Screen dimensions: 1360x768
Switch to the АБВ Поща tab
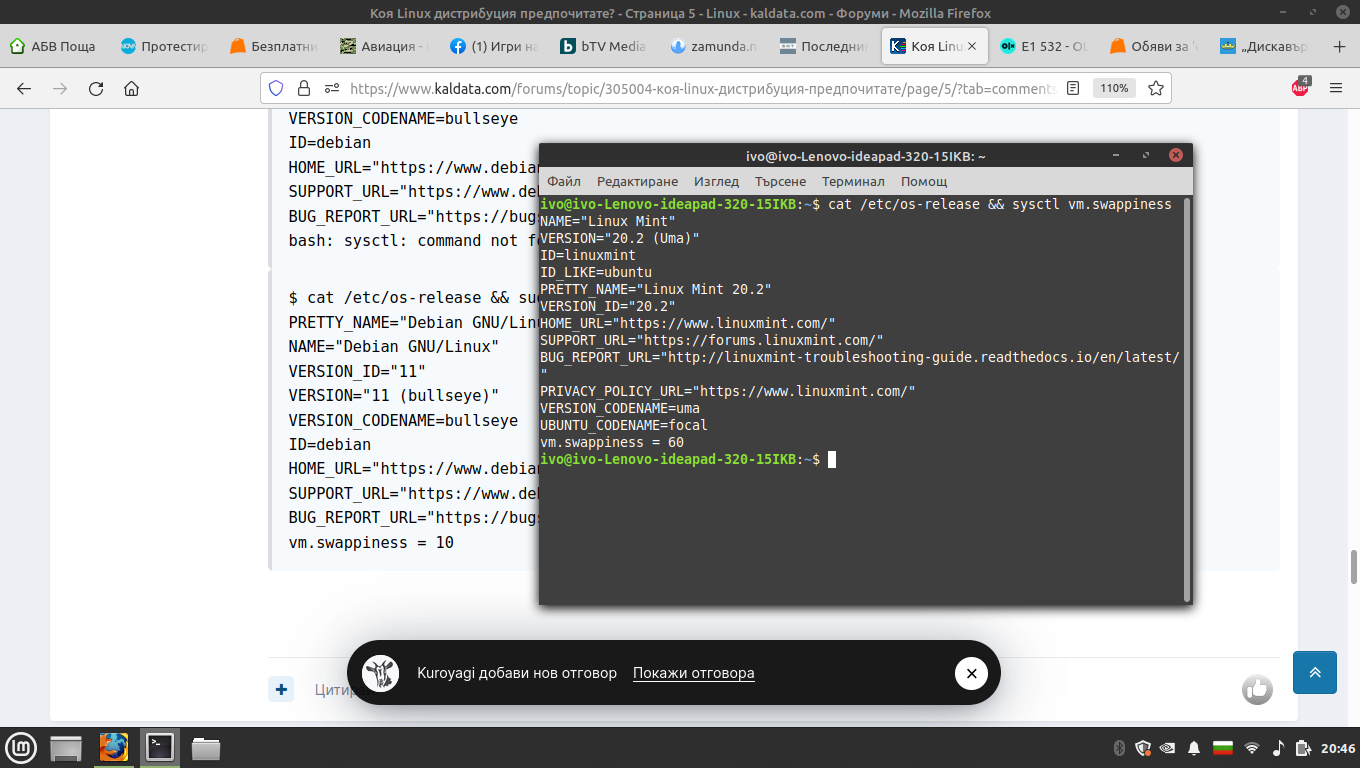[55, 46]
